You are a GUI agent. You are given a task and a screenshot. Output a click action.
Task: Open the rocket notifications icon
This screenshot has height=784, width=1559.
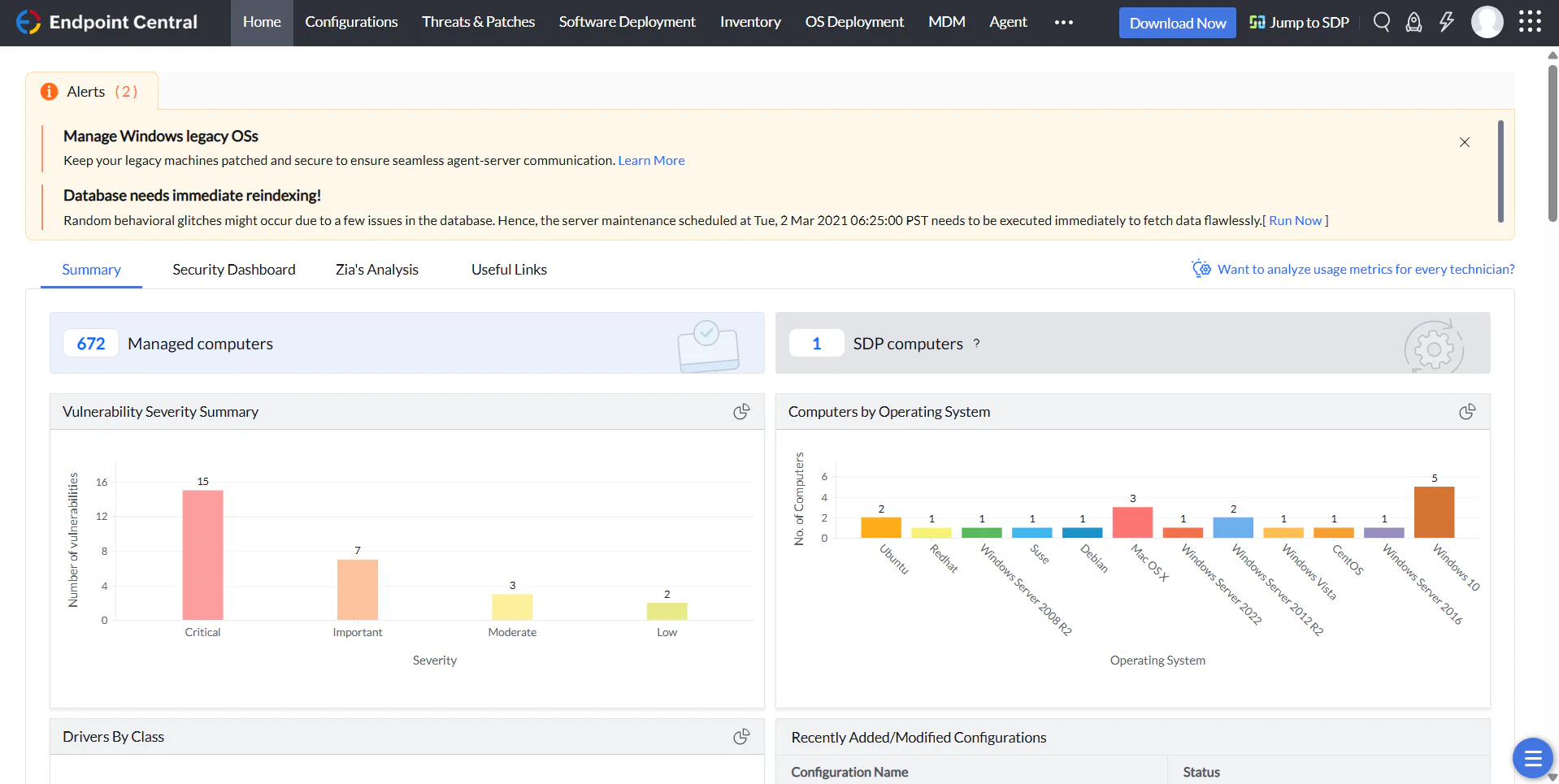tap(1414, 22)
